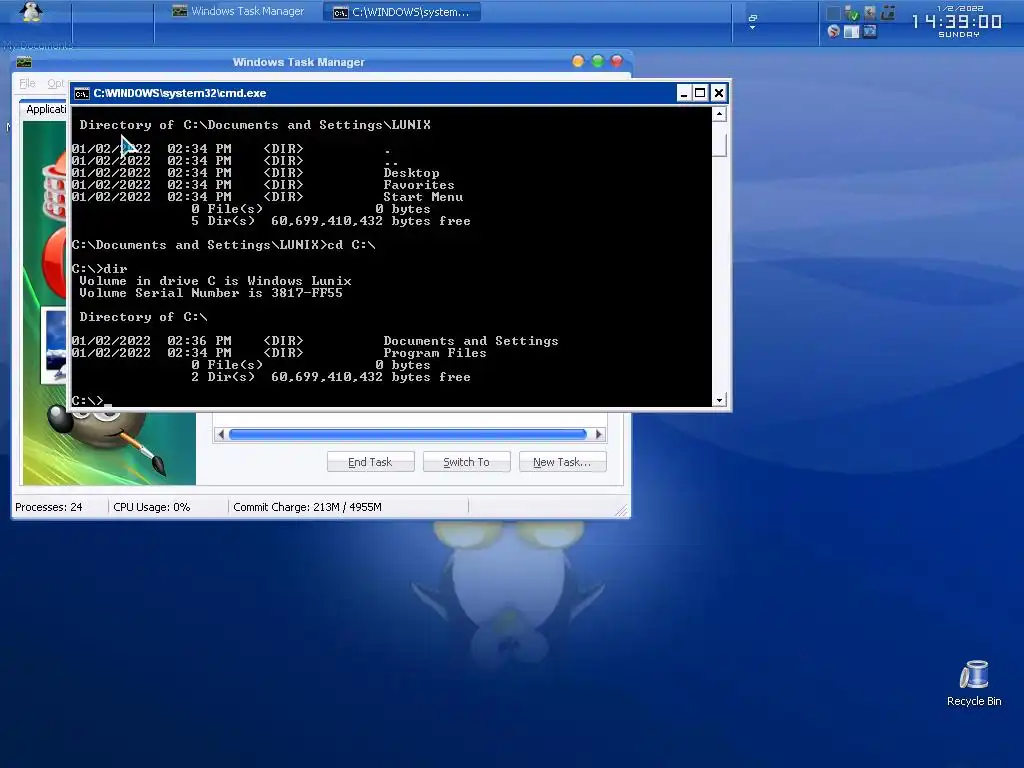Click the green checkmark tray icon
This screenshot has width=1024, height=768.
852,13
